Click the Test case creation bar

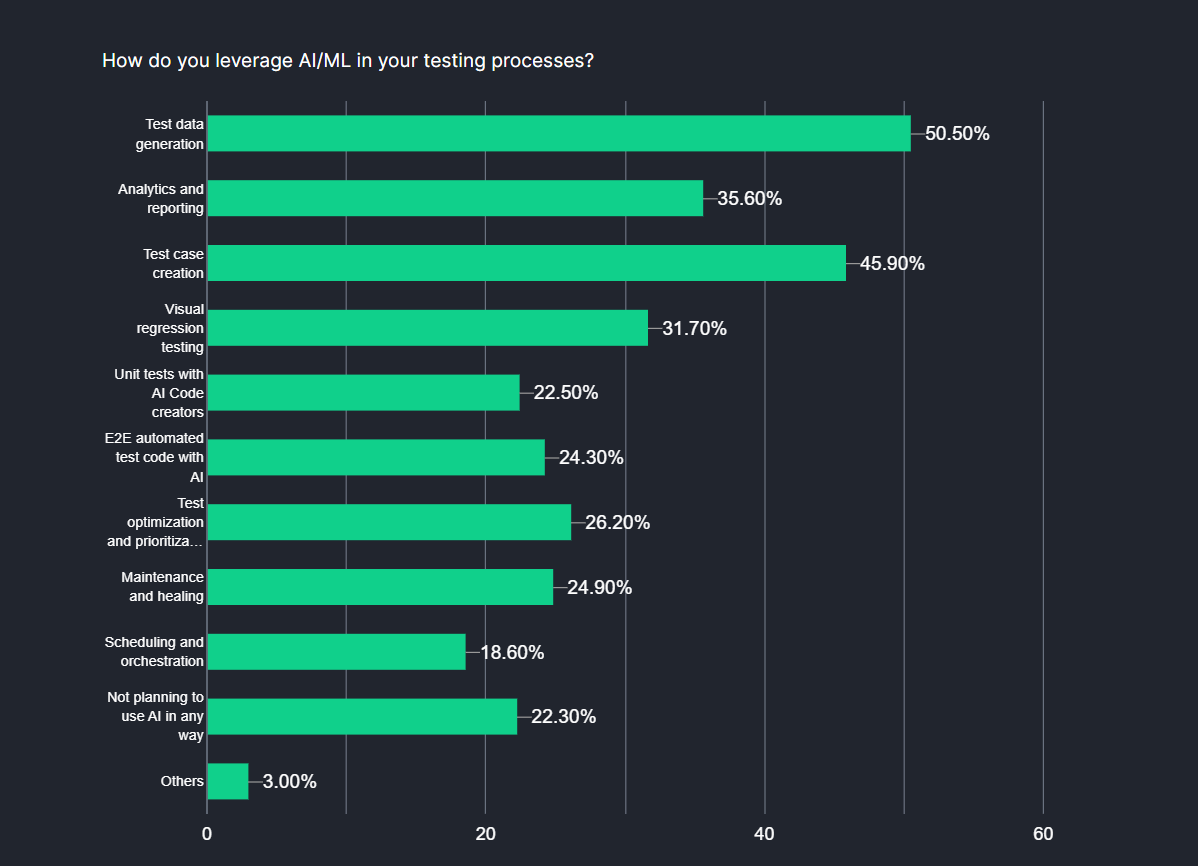point(526,263)
